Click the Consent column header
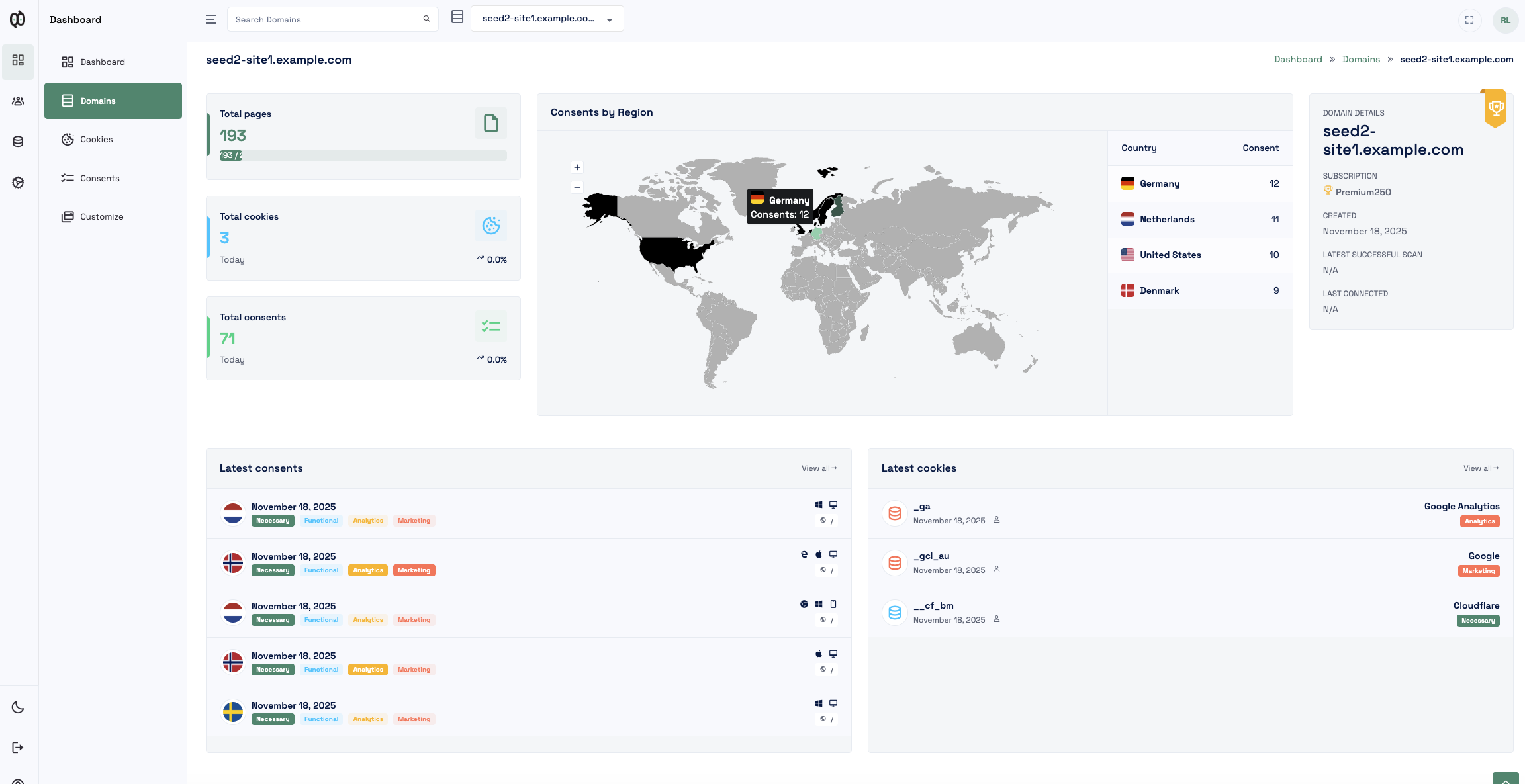Screen dimensions: 1525x784 coord(1260,148)
